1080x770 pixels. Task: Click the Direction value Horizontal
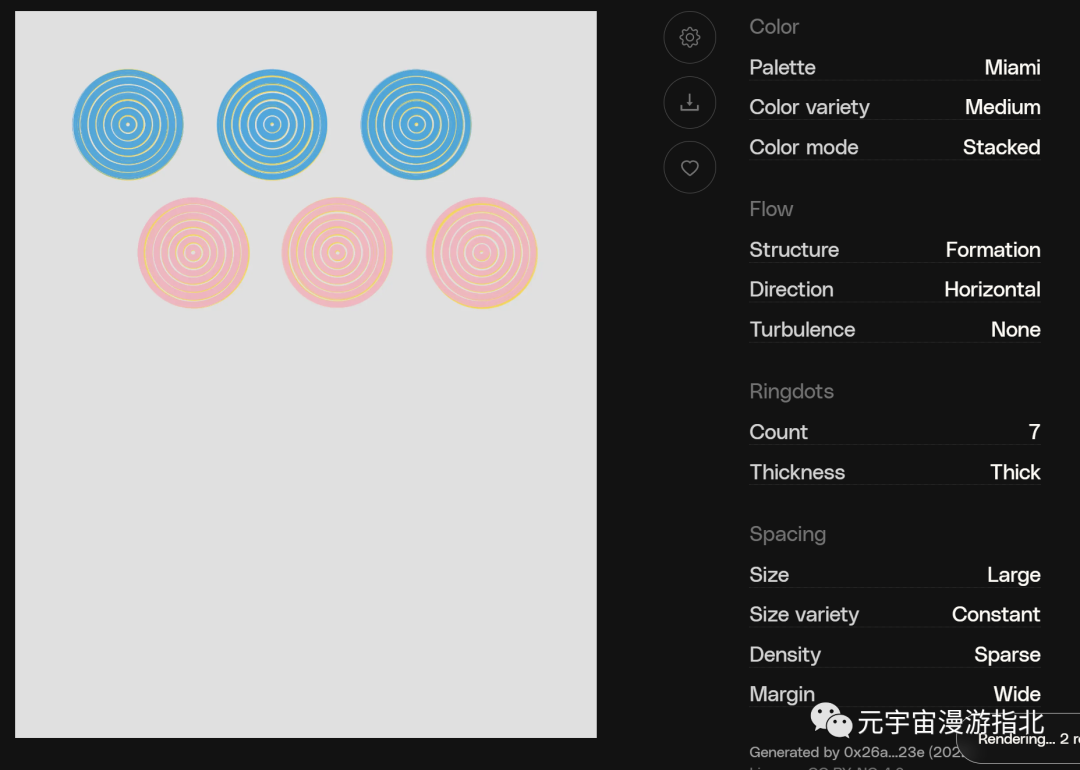992,289
